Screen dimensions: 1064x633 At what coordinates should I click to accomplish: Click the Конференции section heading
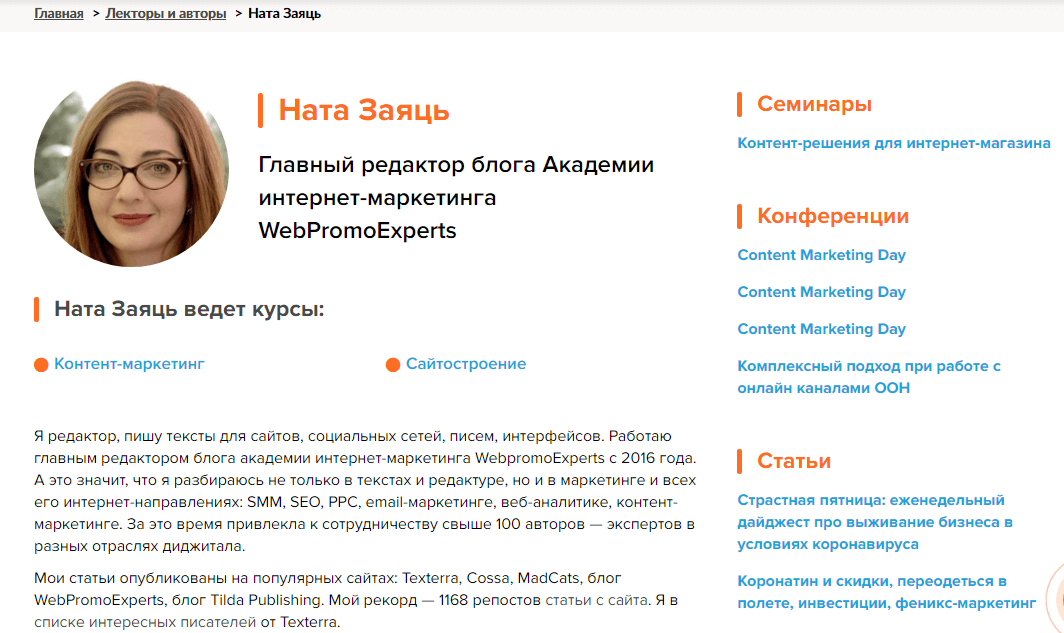tap(833, 216)
